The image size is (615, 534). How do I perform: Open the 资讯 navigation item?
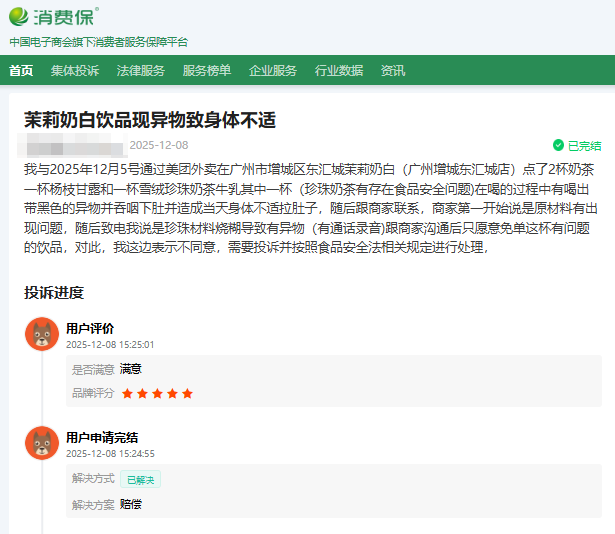click(x=393, y=70)
